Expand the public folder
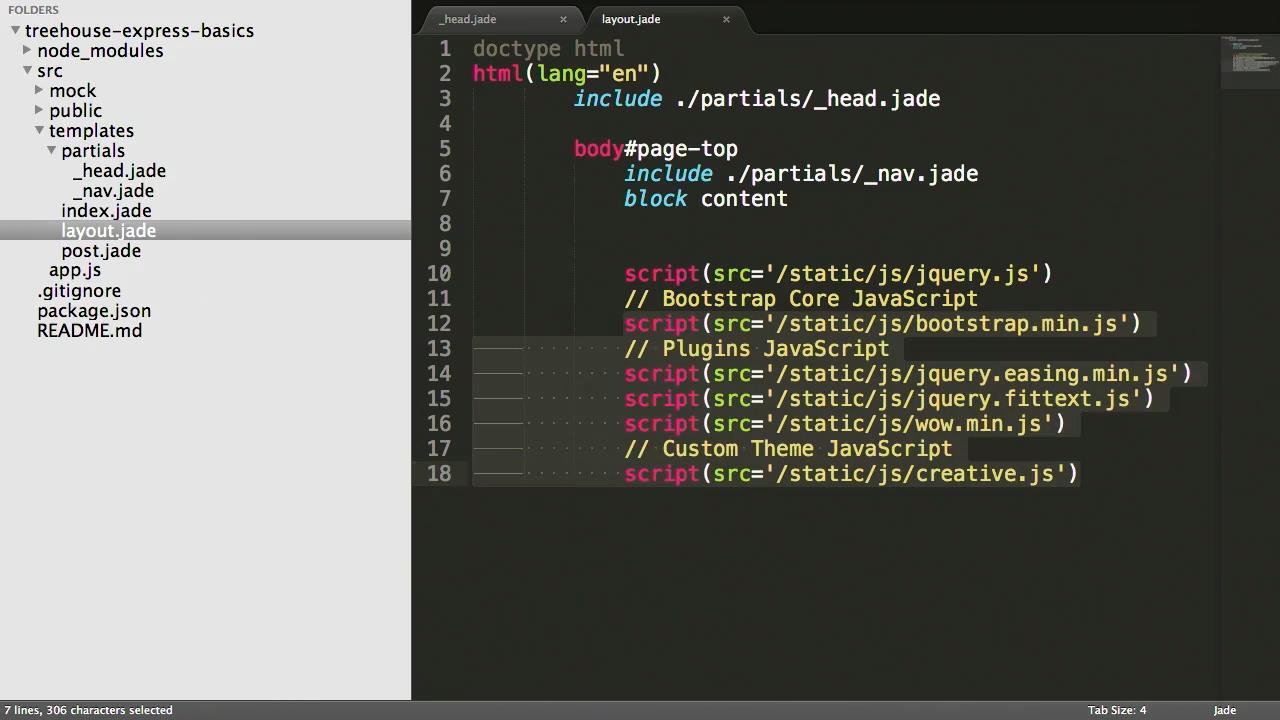The image size is (1280, 720). pyautogui.click(x=40, y=110)
